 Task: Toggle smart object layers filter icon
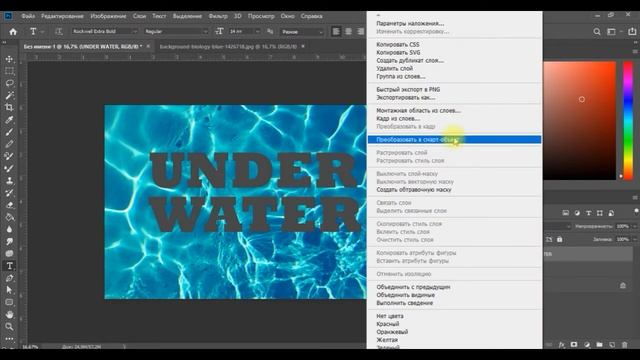[x=611, y=213]
